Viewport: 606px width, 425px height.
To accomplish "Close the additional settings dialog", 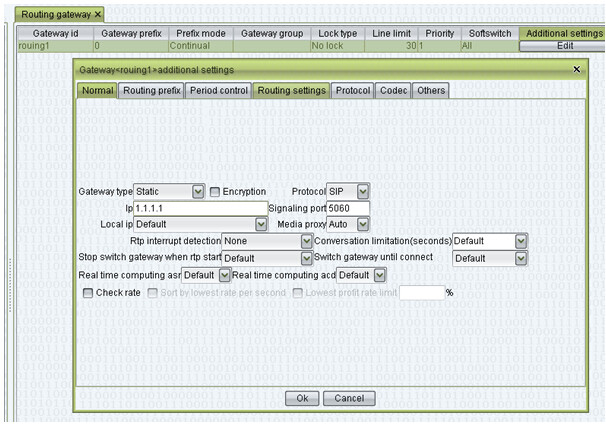I will click(x=576, y=70).
